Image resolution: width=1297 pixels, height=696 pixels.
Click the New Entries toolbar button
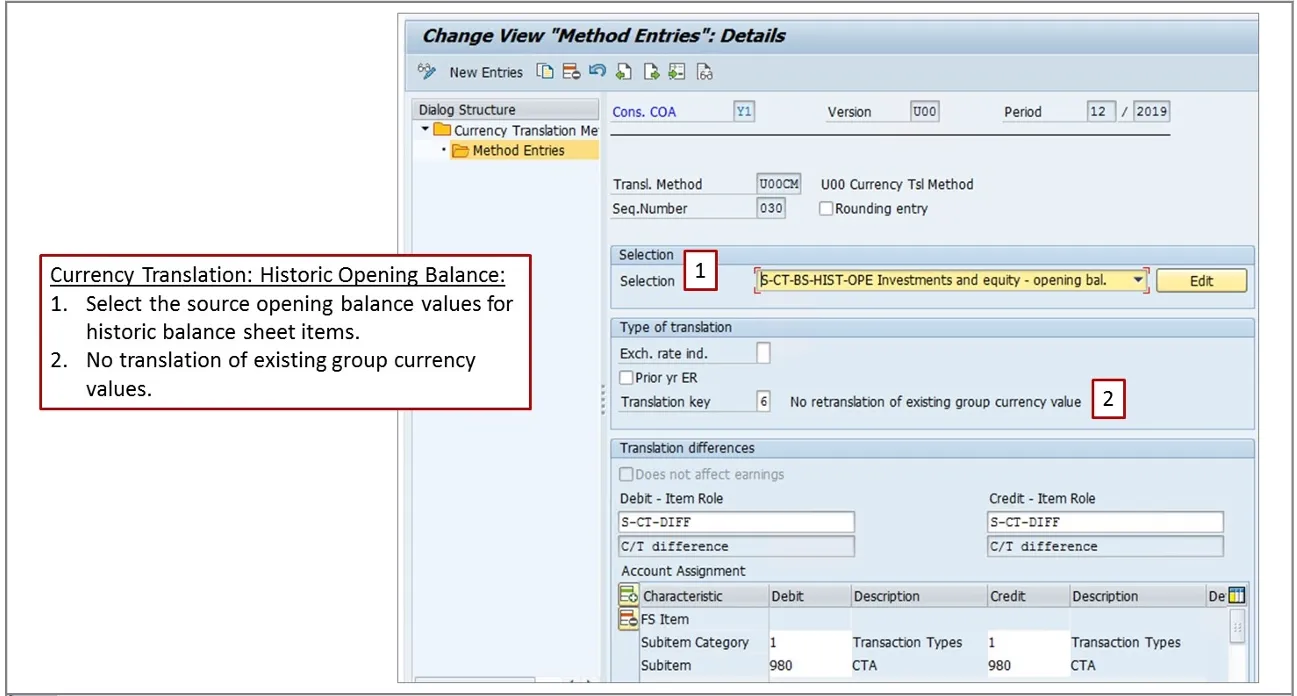485,72
